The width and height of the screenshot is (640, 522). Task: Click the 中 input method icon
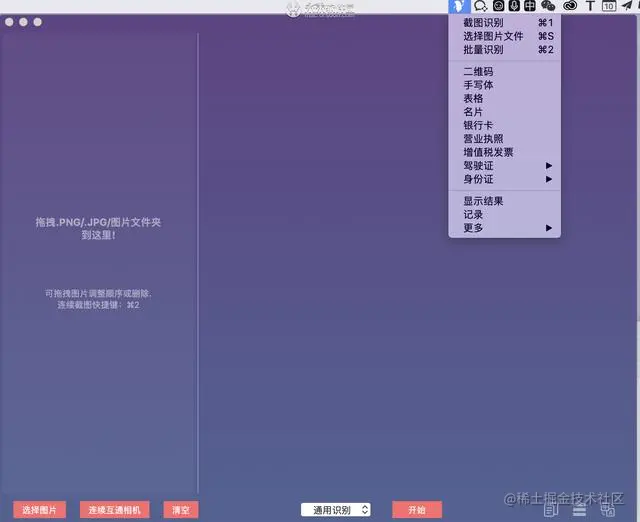click(x=530, y=6)
